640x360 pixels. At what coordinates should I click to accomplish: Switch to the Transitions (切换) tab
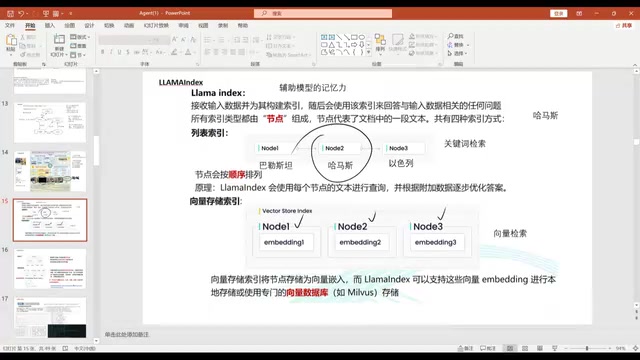pyautogui.click(x=109, y=25)
